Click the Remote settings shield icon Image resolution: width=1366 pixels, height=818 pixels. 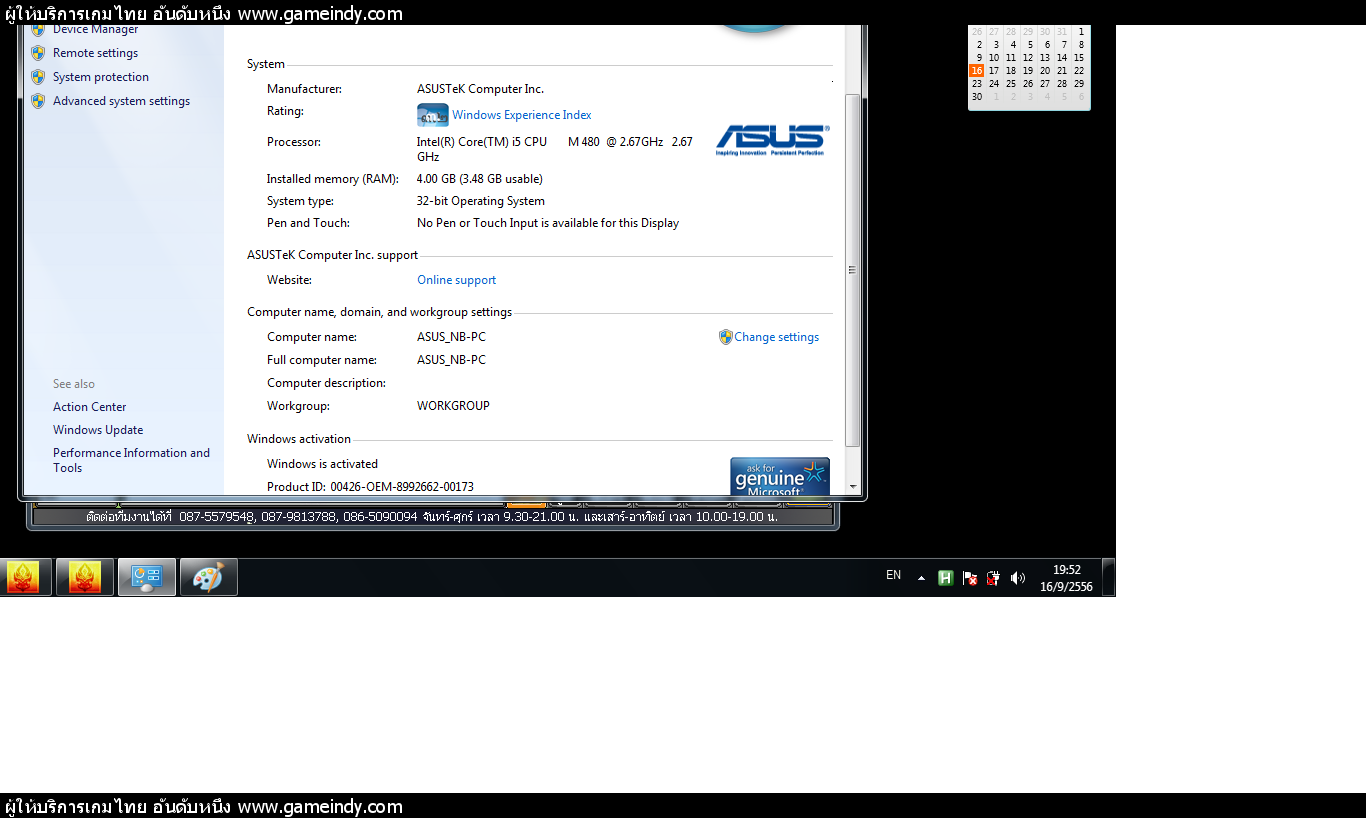click(x=38, y=53)
